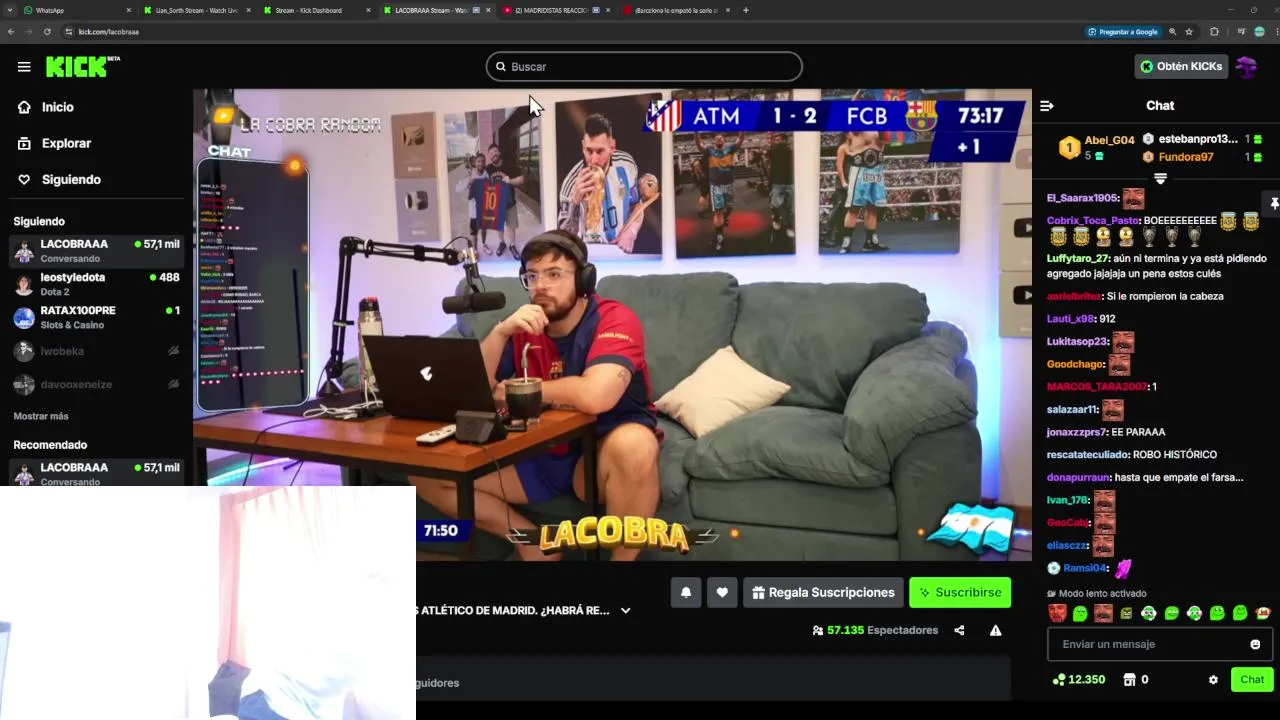Open LACOBRAAA under Recomendado

(x=96, y=473)
